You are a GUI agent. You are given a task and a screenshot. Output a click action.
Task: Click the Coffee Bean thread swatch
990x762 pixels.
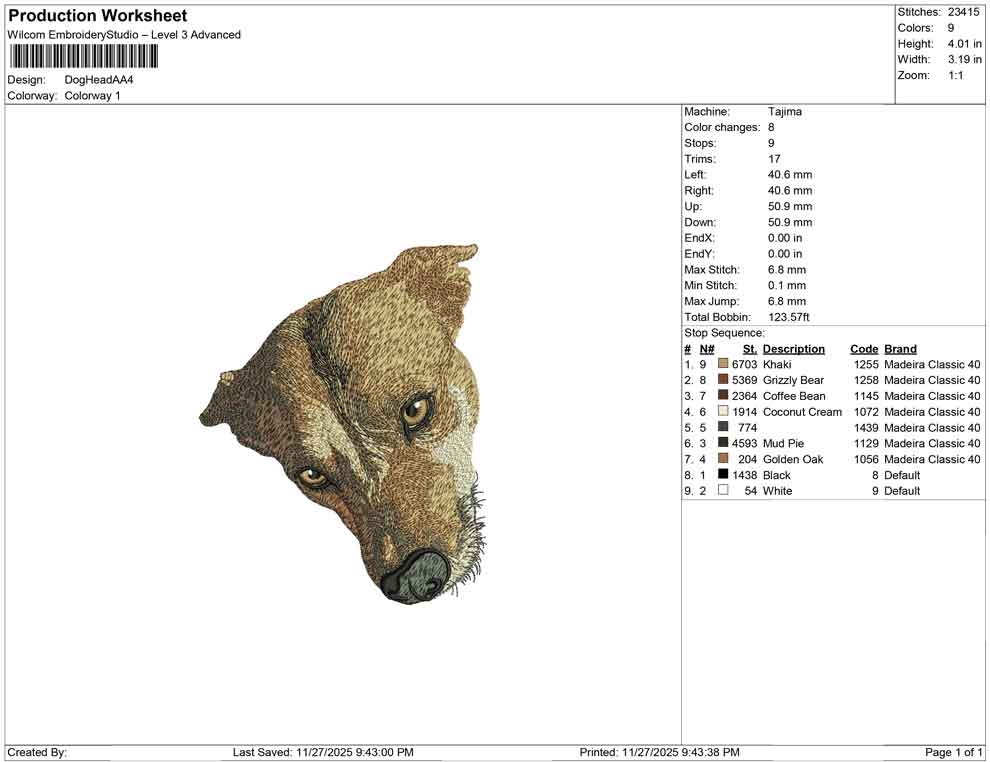tap(722, 396)
